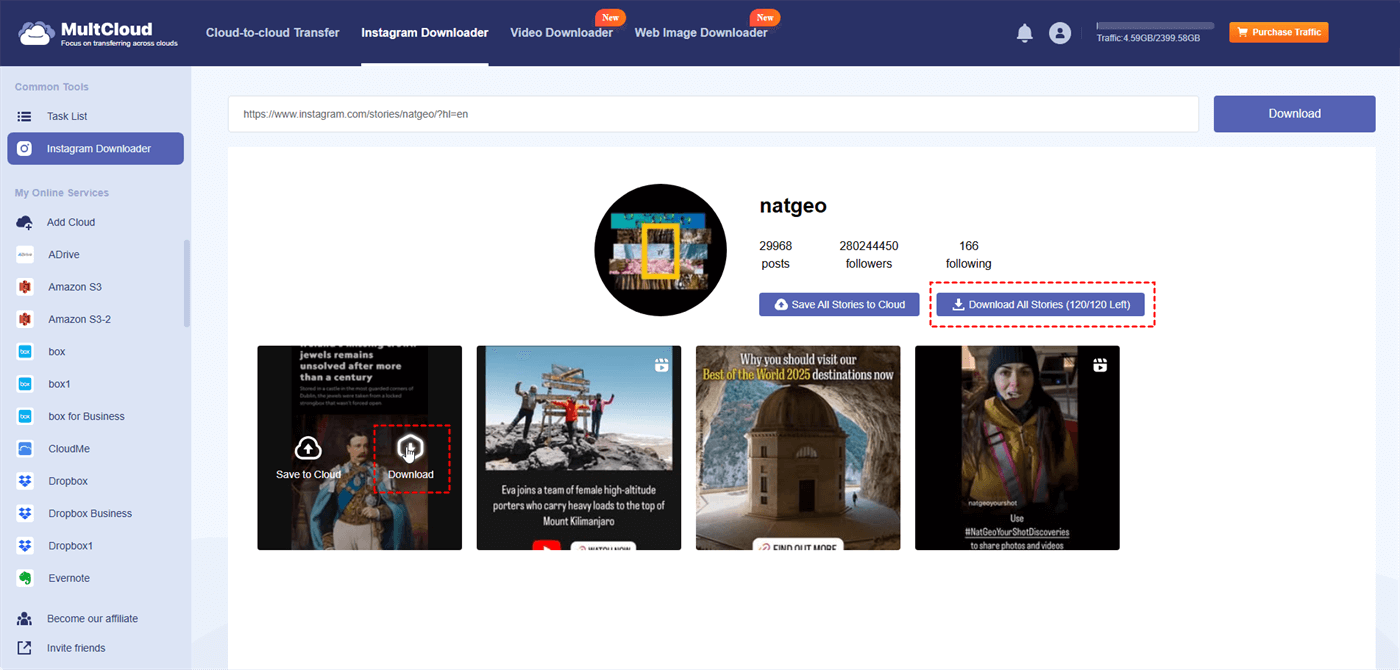Screen dimensions: 1400x670
Task: Click the Dropbox Business label
Action: point(90,513)
